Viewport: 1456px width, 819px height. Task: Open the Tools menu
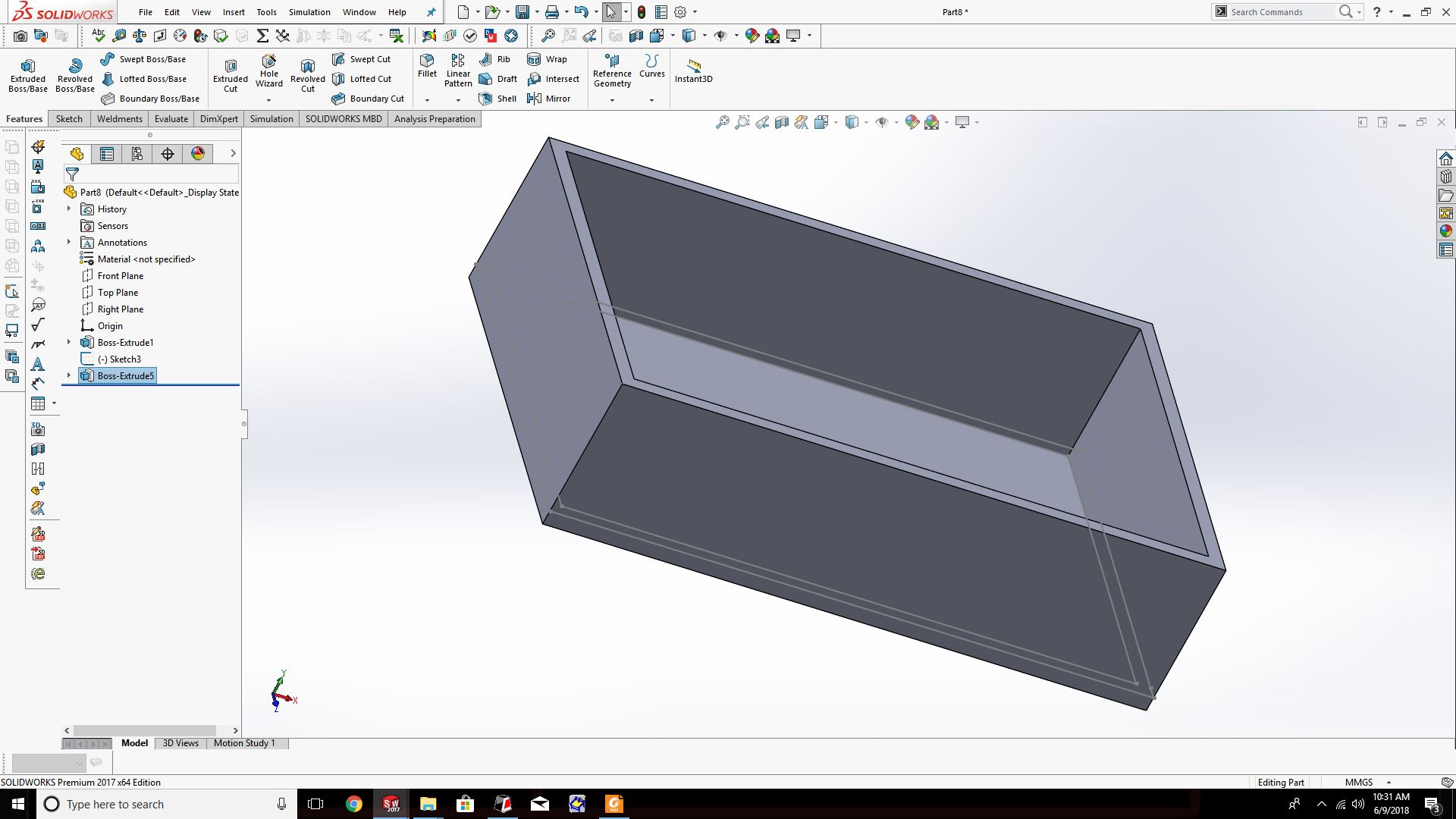[x=266, y=12]
